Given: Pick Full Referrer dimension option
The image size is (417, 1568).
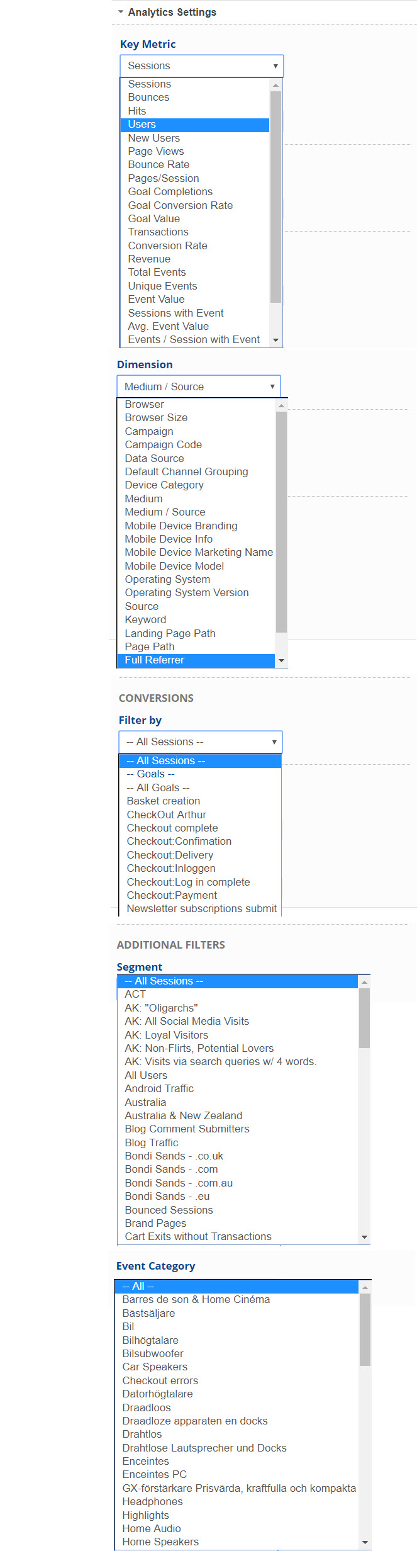Looking at the screenshot, I should 155,660.
